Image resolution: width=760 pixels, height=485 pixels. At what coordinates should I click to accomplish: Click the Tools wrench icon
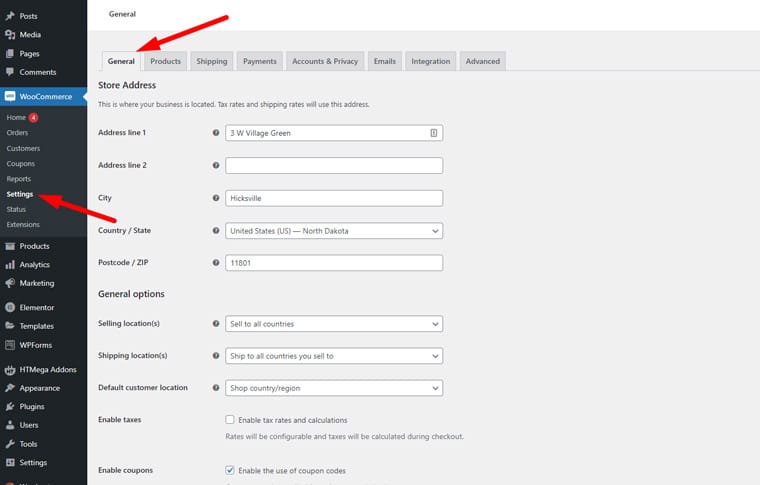click(x=10, y=444)
